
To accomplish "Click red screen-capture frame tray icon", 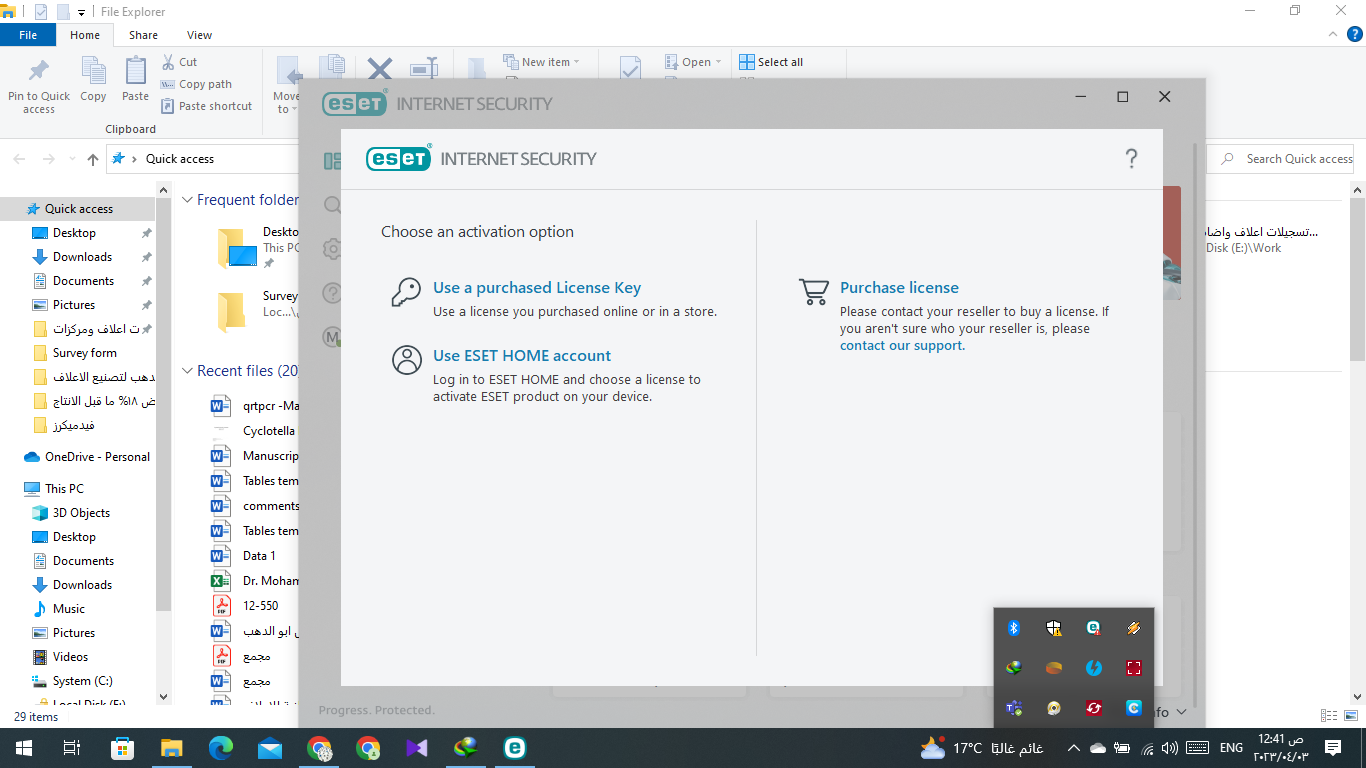I will point(1133,668).
